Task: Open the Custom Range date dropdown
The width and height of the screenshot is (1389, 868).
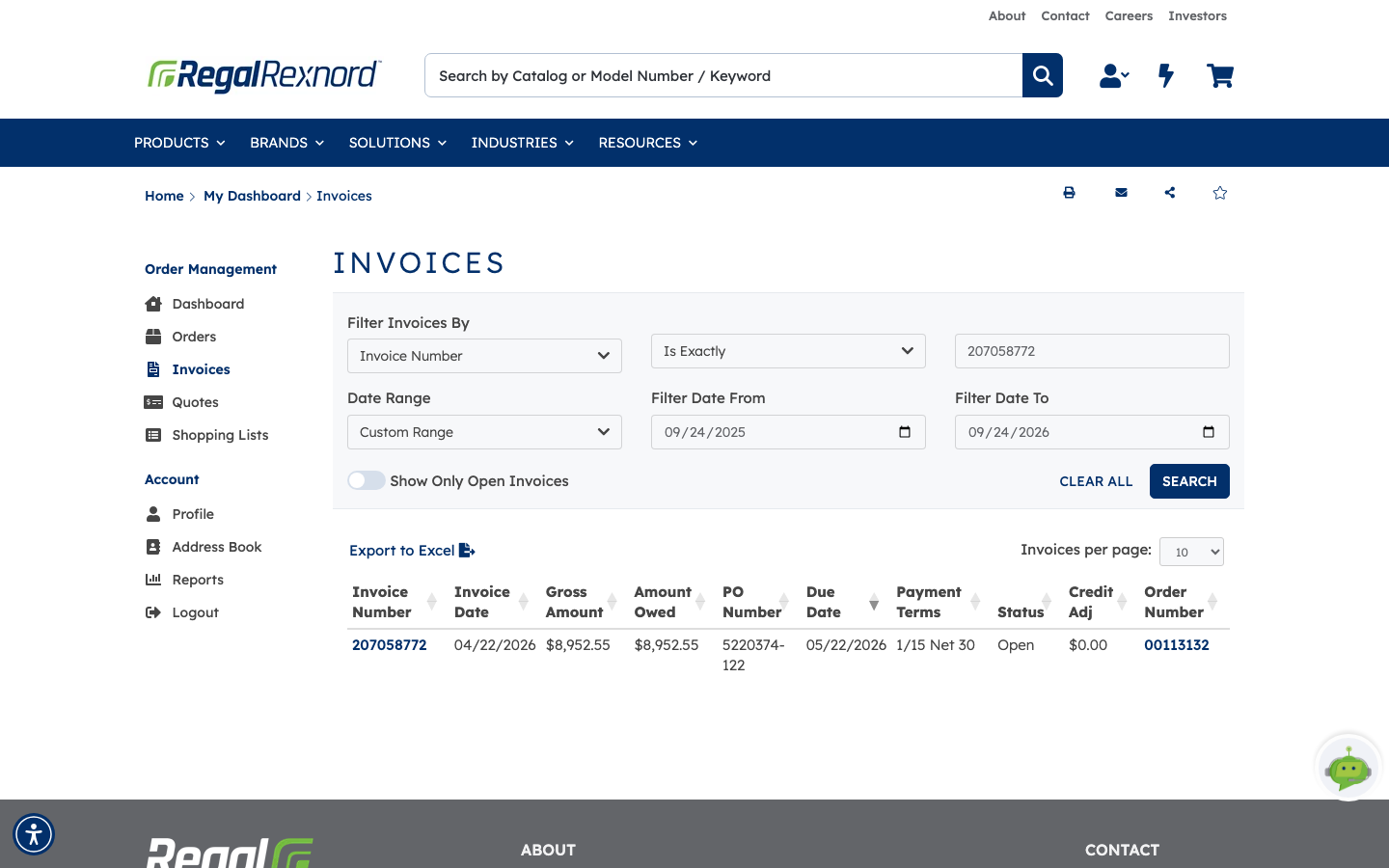Action: (x=484, y=432)
